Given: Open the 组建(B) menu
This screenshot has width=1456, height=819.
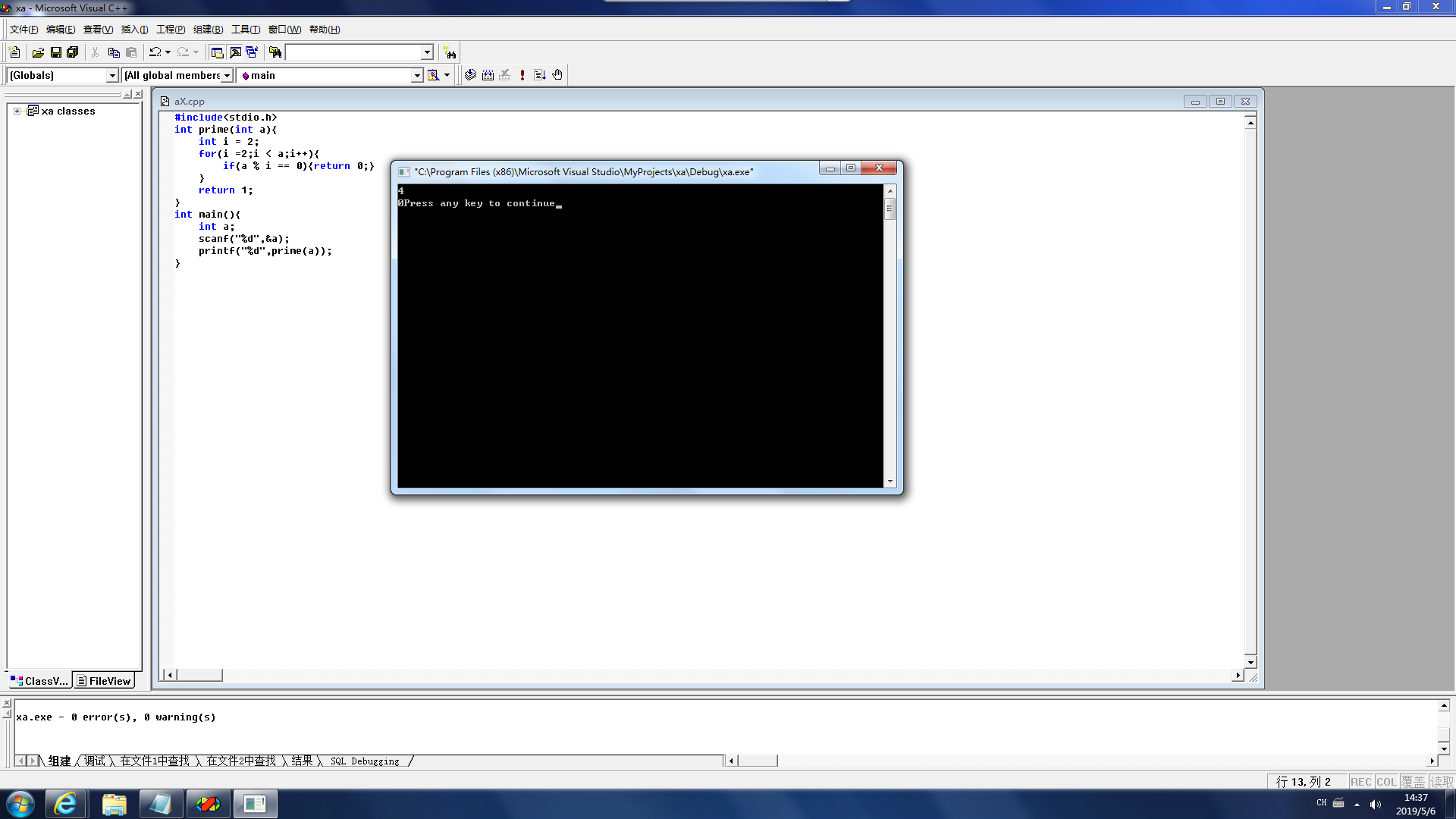Looking at the screenshot, I should coord(208,30).
